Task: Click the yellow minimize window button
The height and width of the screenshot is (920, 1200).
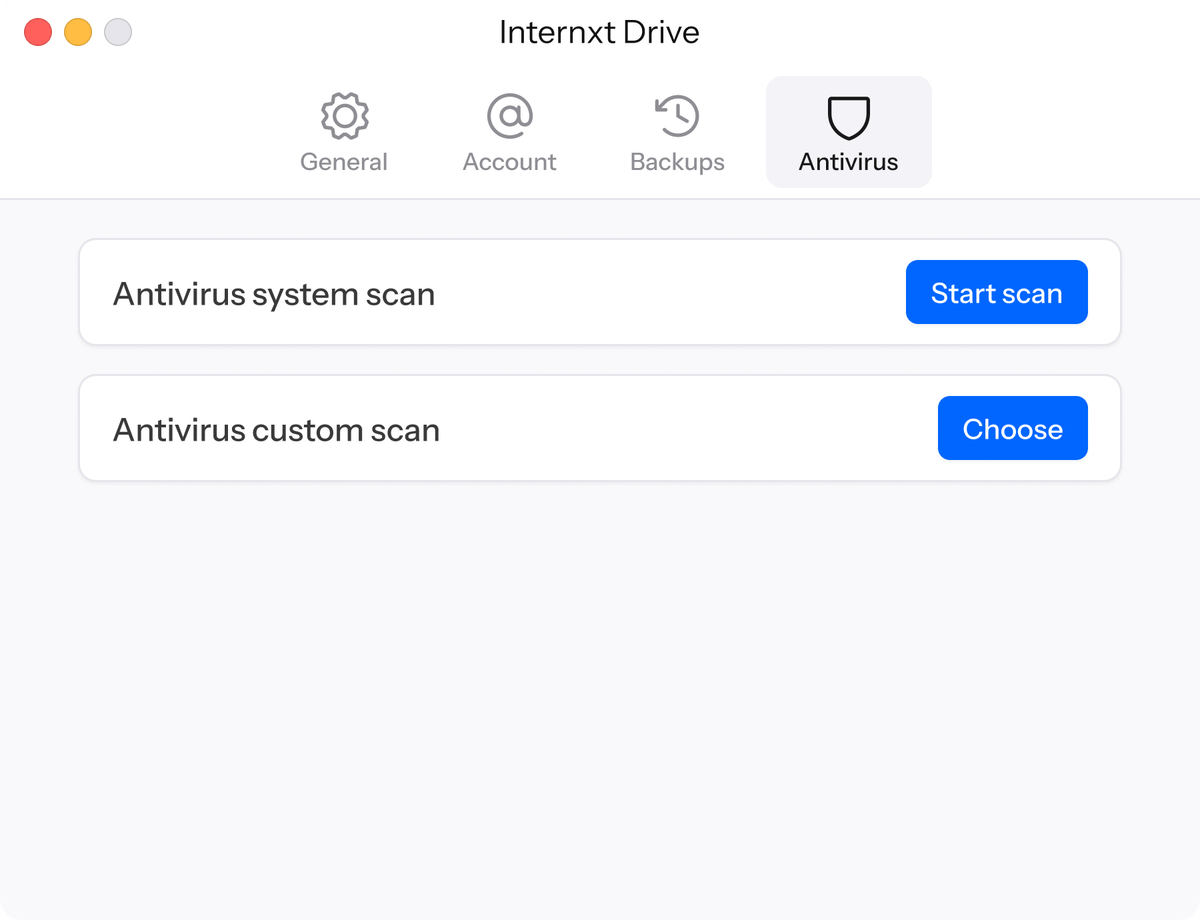Action: tap(77, 31)
